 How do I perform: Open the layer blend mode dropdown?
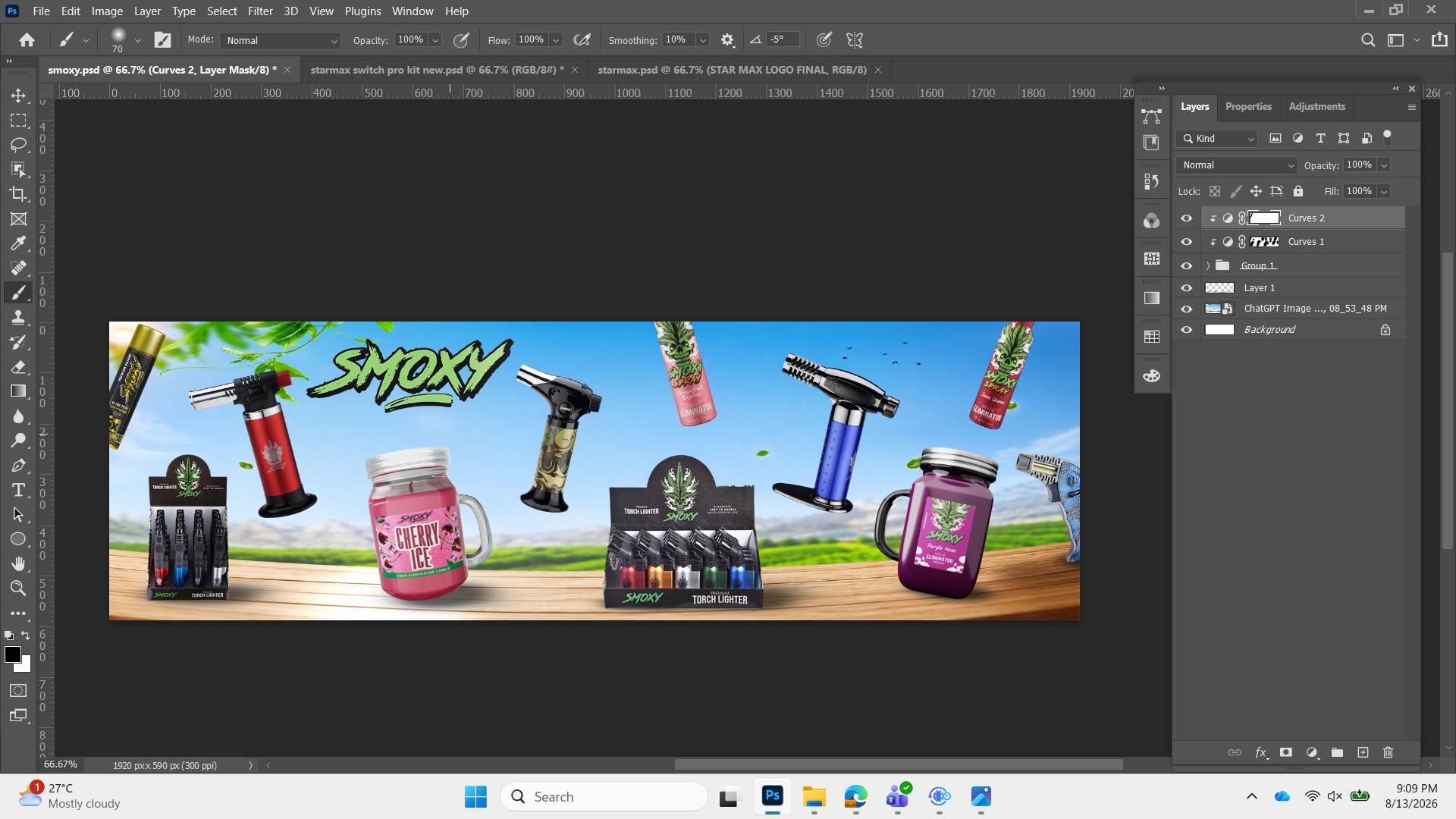click(1237, 165)
